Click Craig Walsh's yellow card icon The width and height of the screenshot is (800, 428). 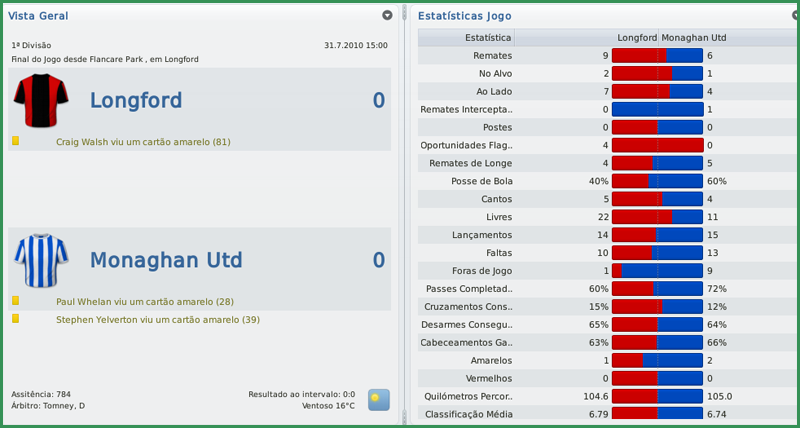click(15, 141)
